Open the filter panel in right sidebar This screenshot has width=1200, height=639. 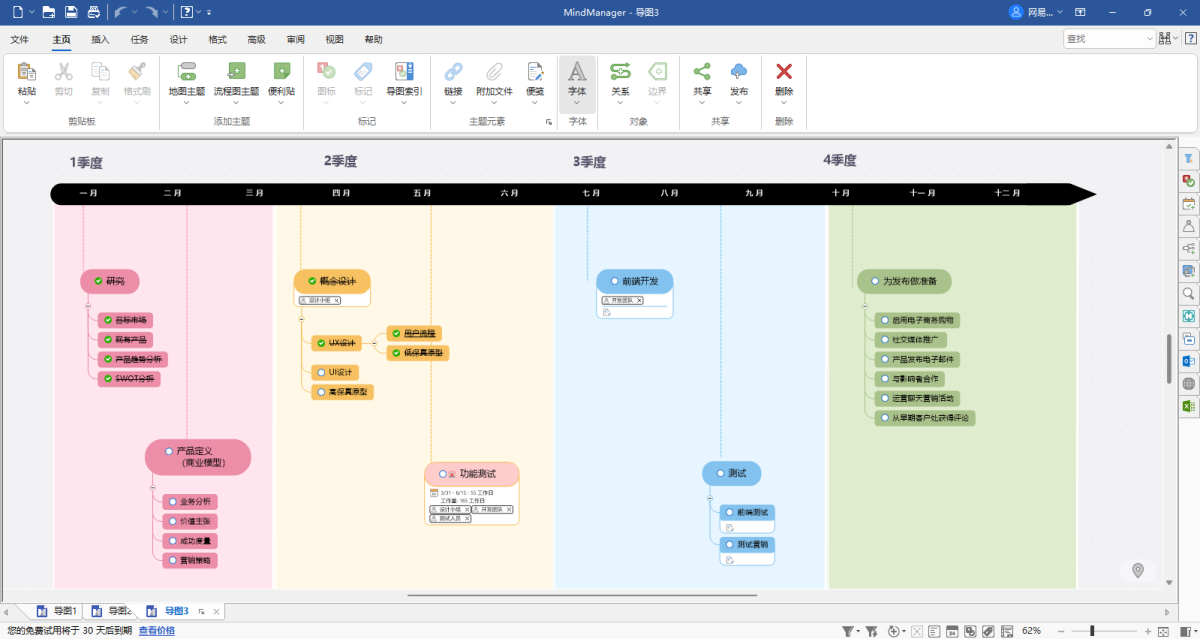click(x=1188, y=158)
